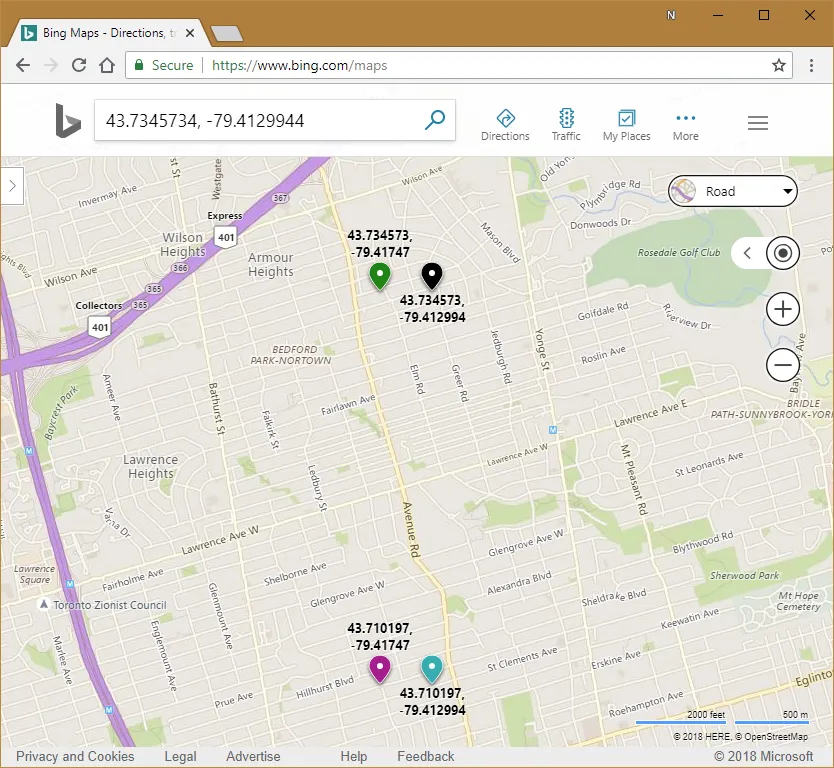Click the Highway 401 Express shield
This screenshot has width=834, height=768.
tap(226, 237)
